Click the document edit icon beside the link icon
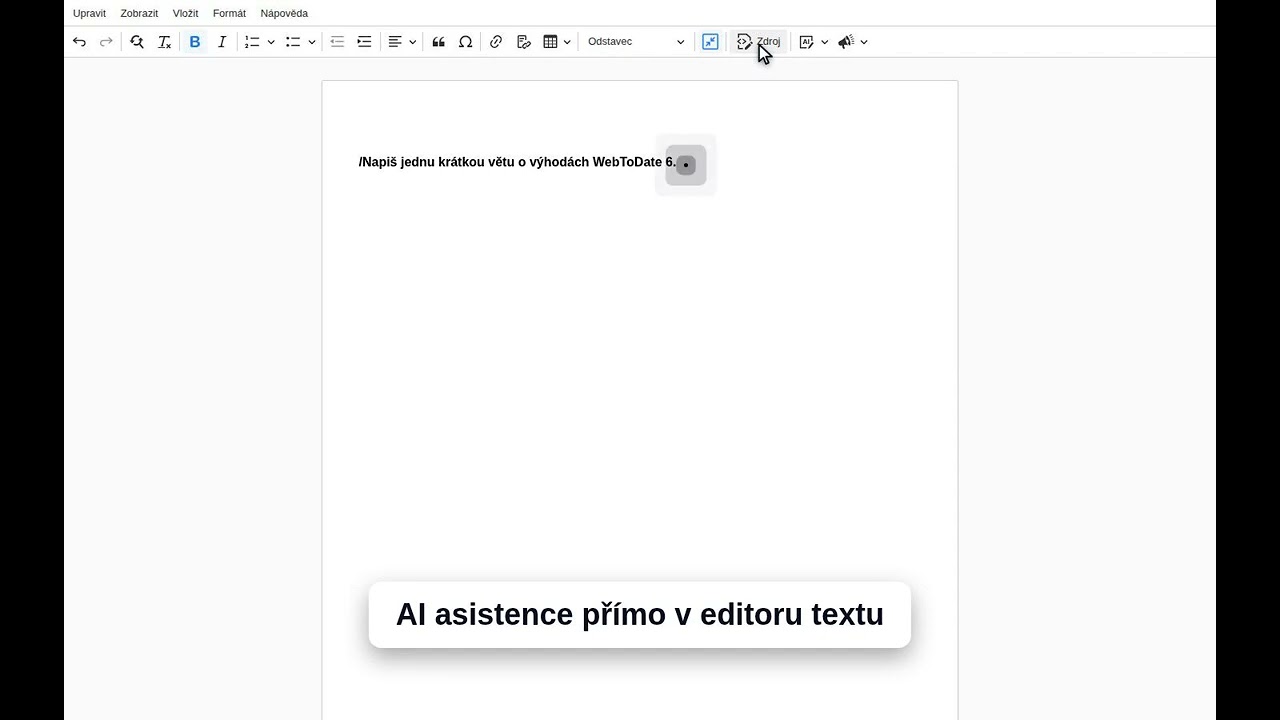This screenshot has width=1280, height=720. (x=523, y=42)
